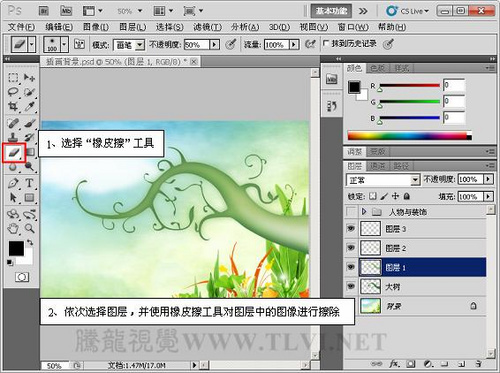Toggle visibility of 图层 1

[x=351, y=267]
